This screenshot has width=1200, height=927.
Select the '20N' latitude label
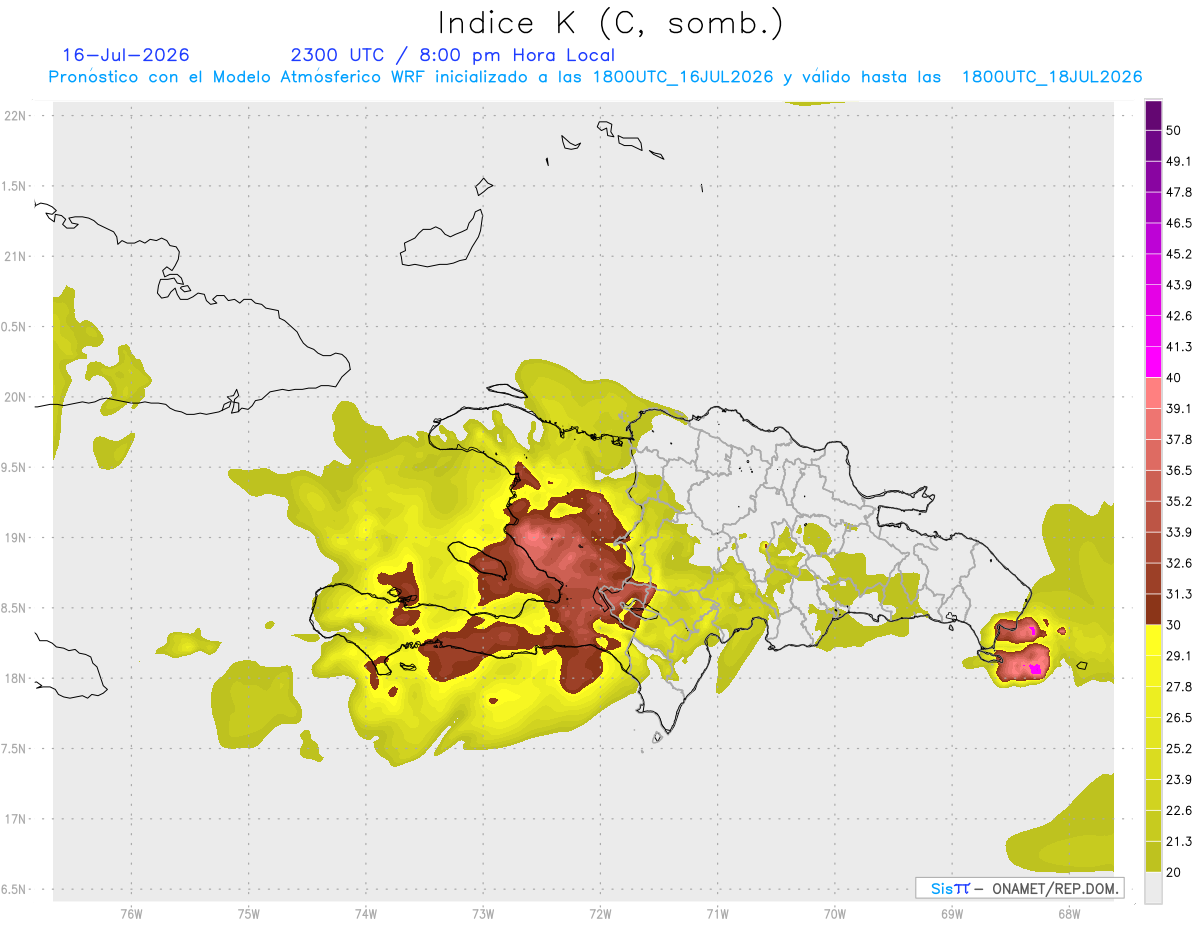(17, 397)
